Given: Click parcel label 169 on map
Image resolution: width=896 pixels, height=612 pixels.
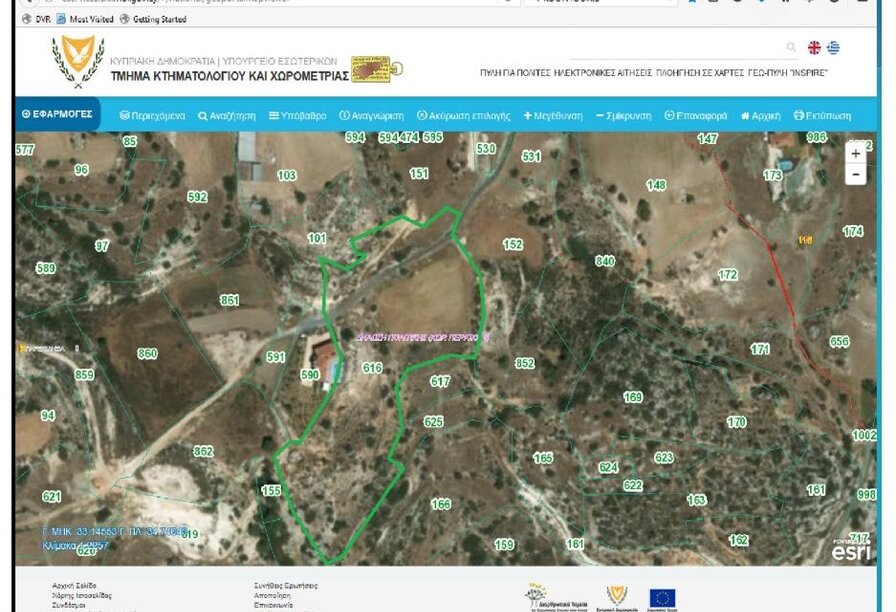Looking at the screenshot, I should point(633,397).
